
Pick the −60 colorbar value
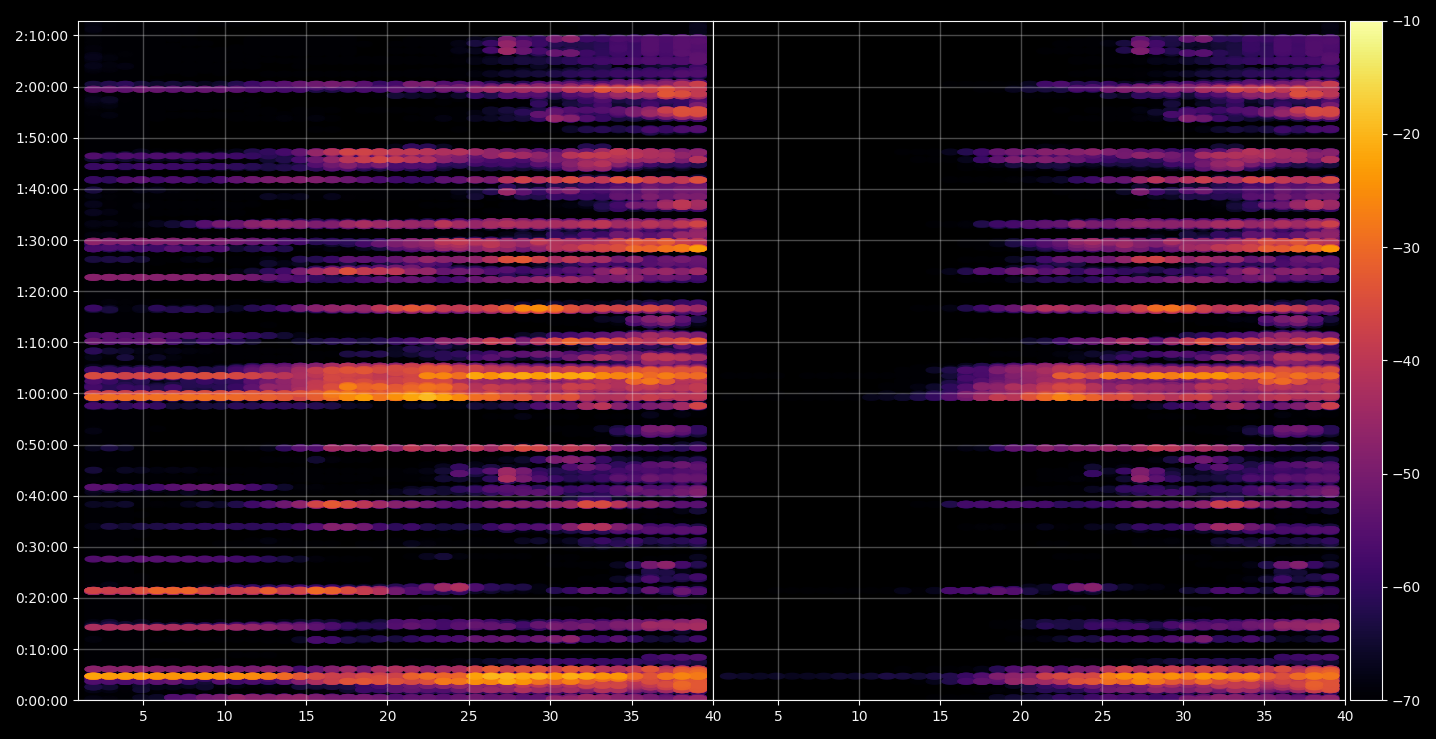point(1405,587)
